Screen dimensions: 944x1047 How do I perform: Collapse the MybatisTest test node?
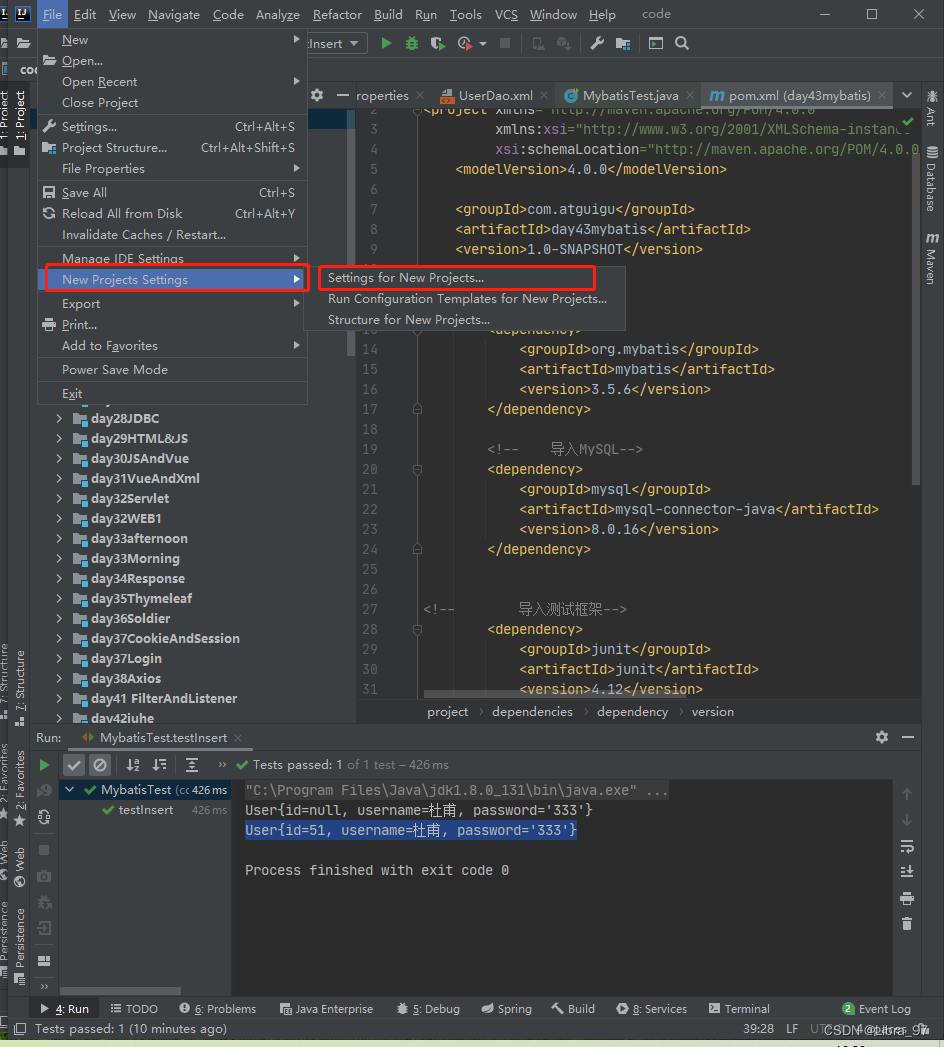[69, 789]
